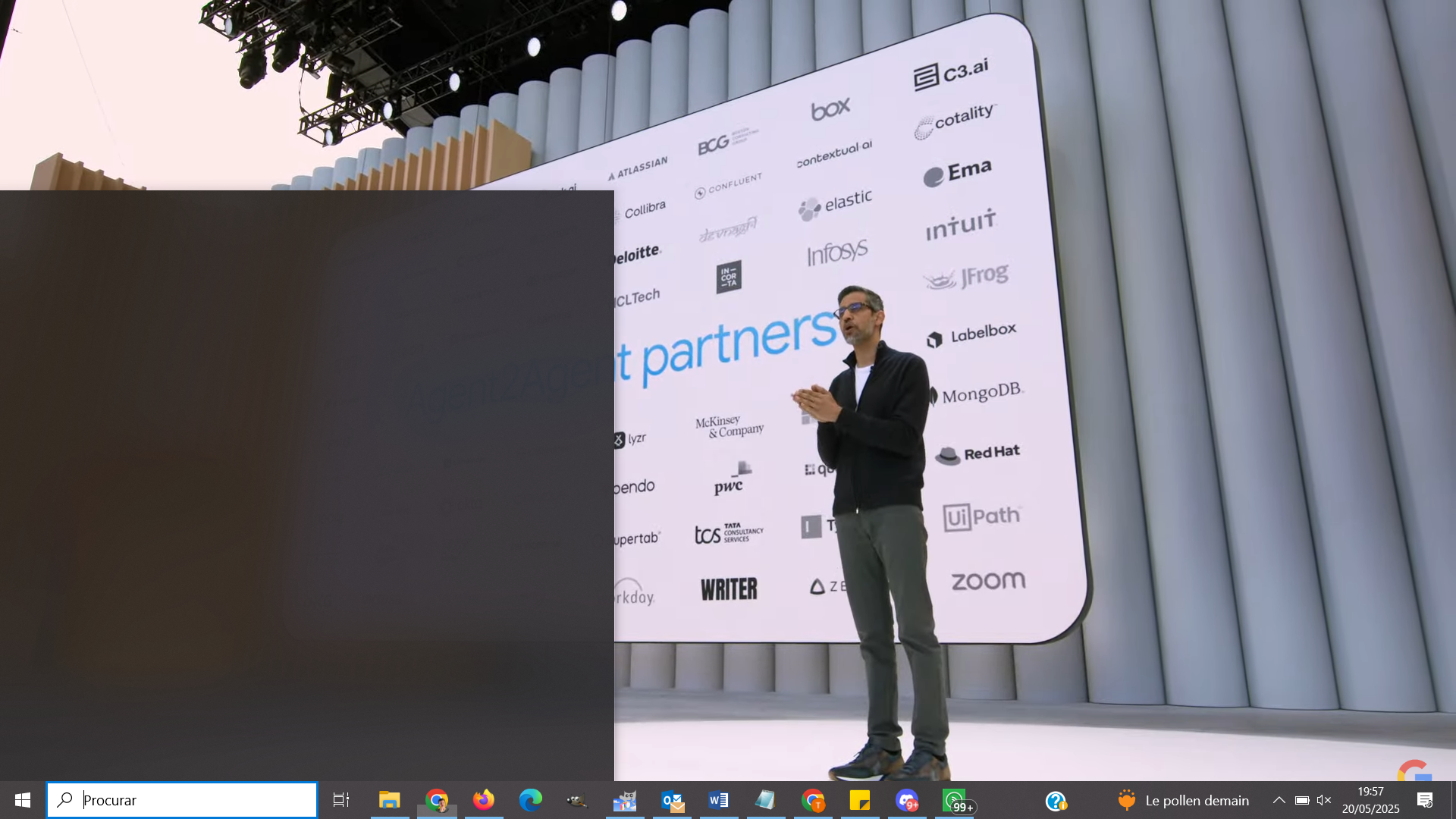Open the clock showing 19:57 20/05/2025
Screen dimensions: 1456x819
[x=1370, y=800]
